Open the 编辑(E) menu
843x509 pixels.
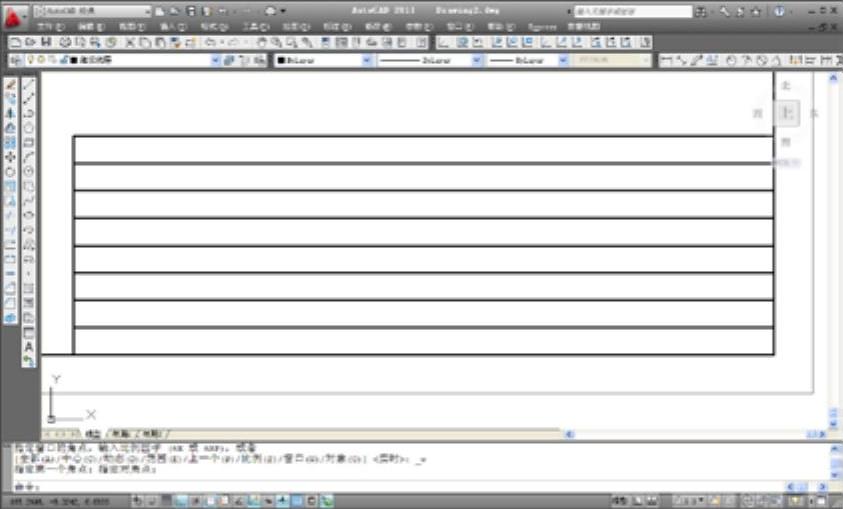click(91, 26)
